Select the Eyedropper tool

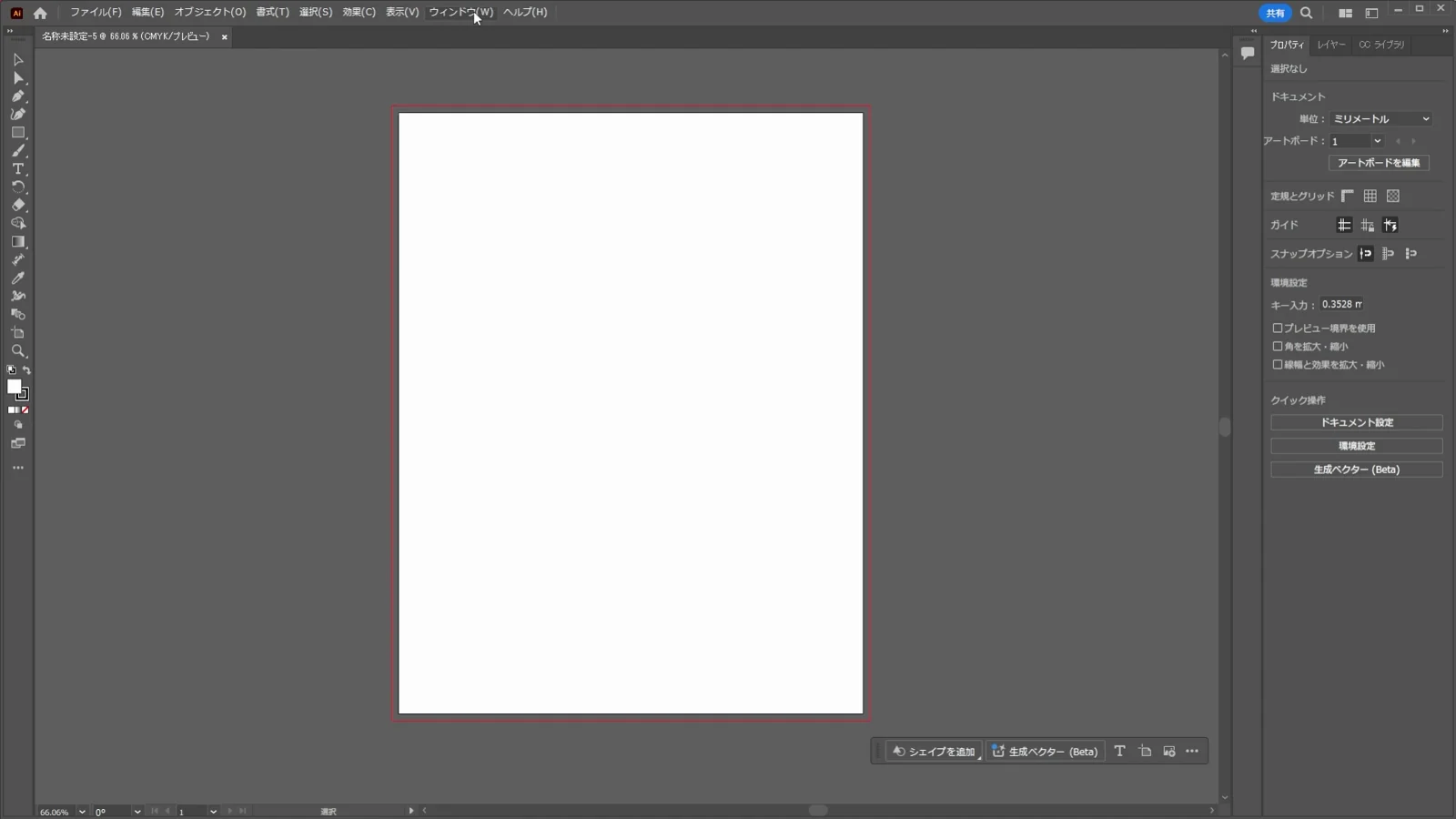click(17, 278)
